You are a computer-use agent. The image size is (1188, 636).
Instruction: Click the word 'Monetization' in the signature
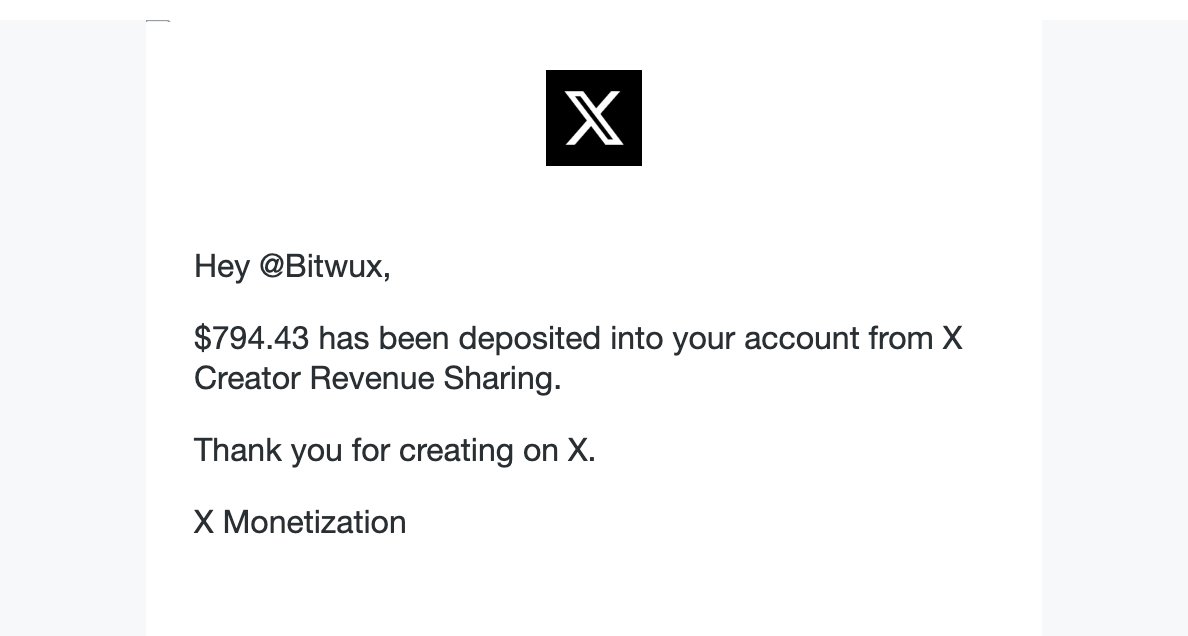point(314,522)
